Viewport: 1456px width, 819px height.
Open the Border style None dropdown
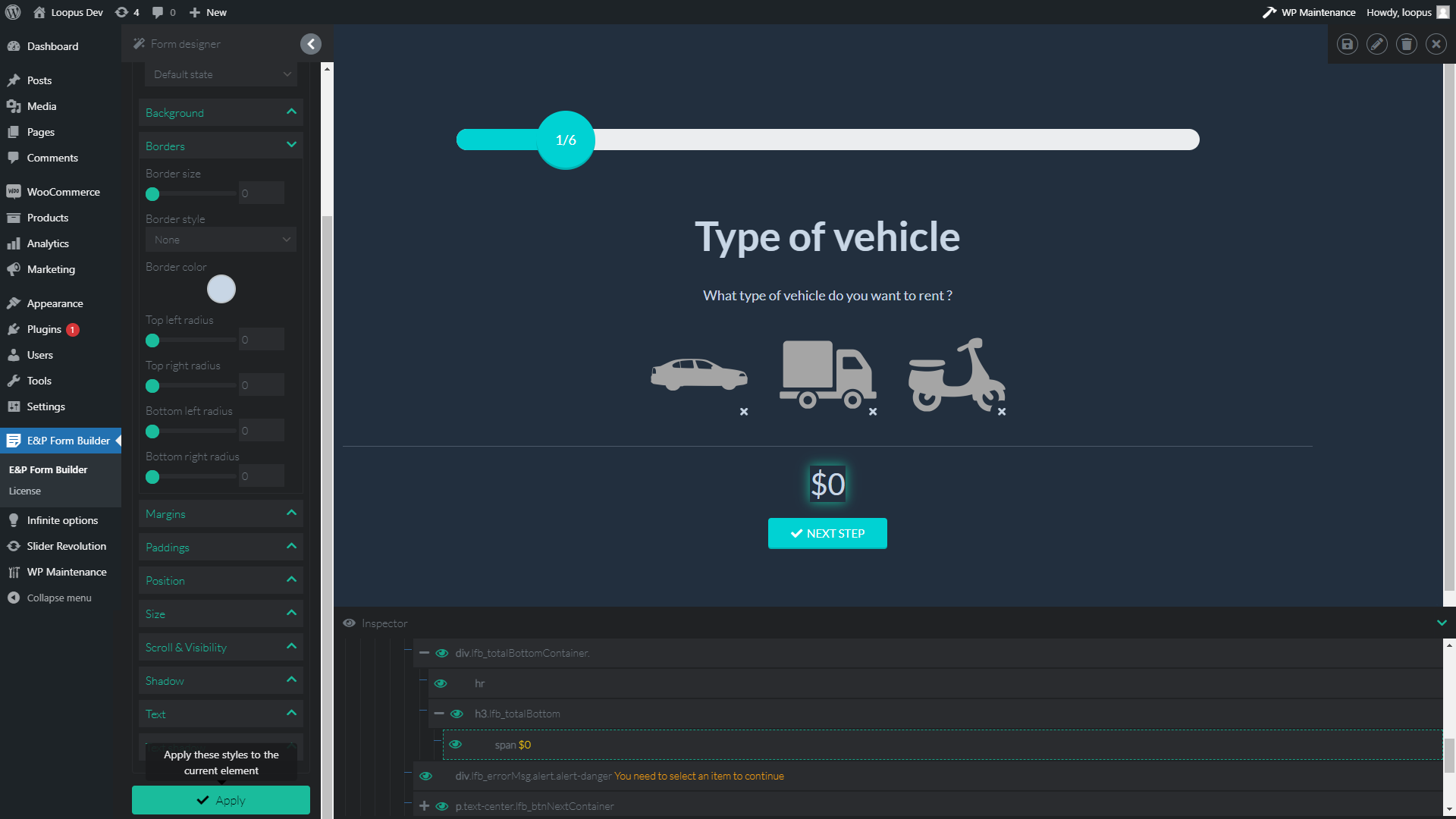221,240
